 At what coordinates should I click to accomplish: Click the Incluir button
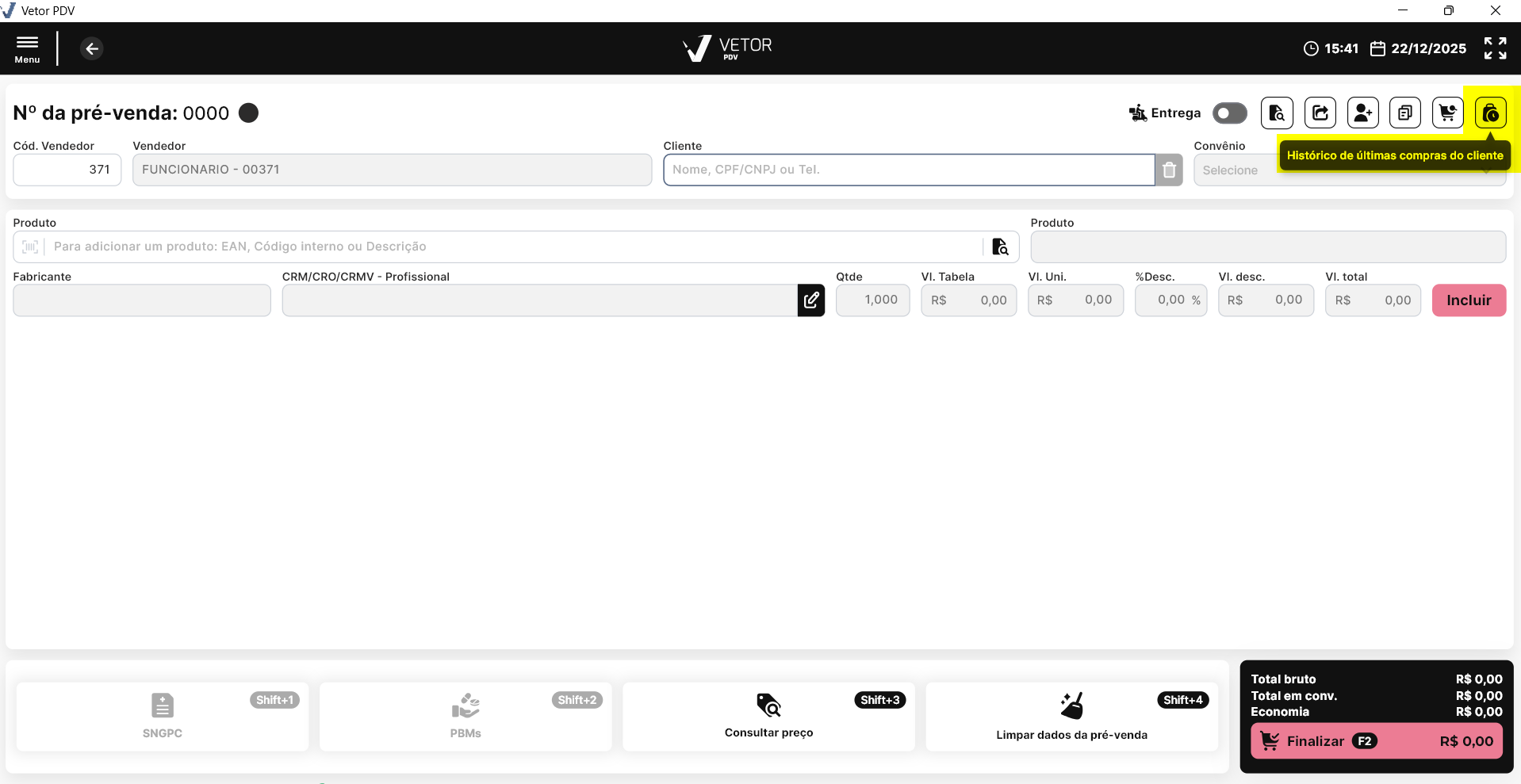click(1469, 300)
